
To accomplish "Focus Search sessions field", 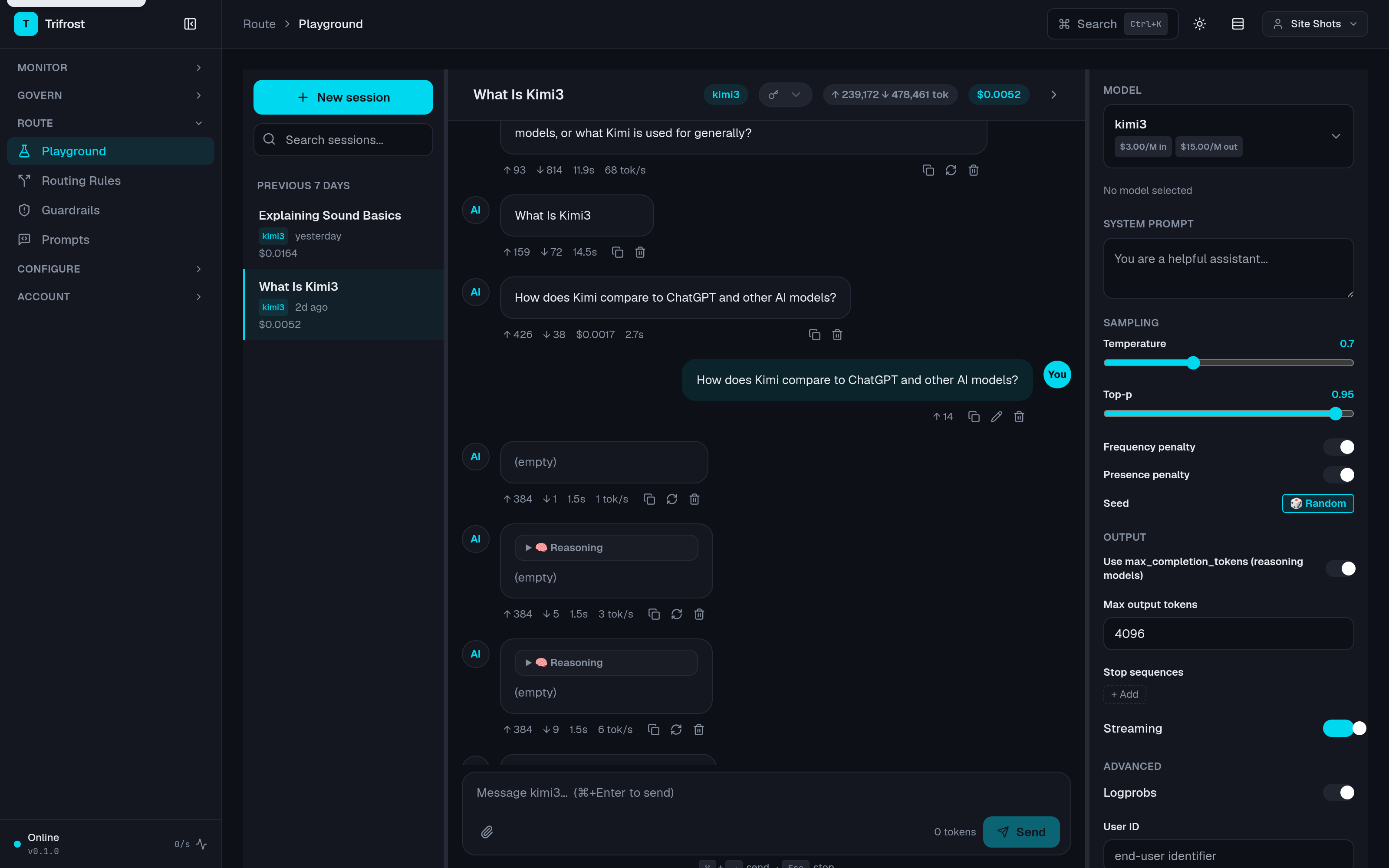I will (x=343, y=139).
